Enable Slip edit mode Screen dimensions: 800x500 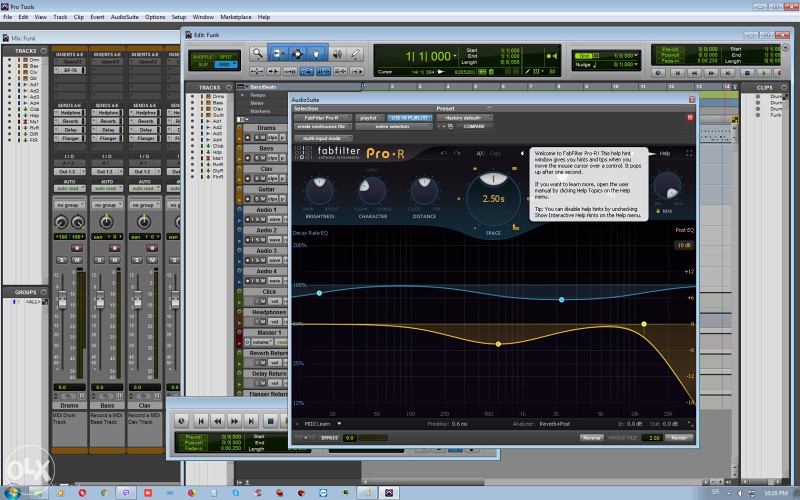click(203, 65)
